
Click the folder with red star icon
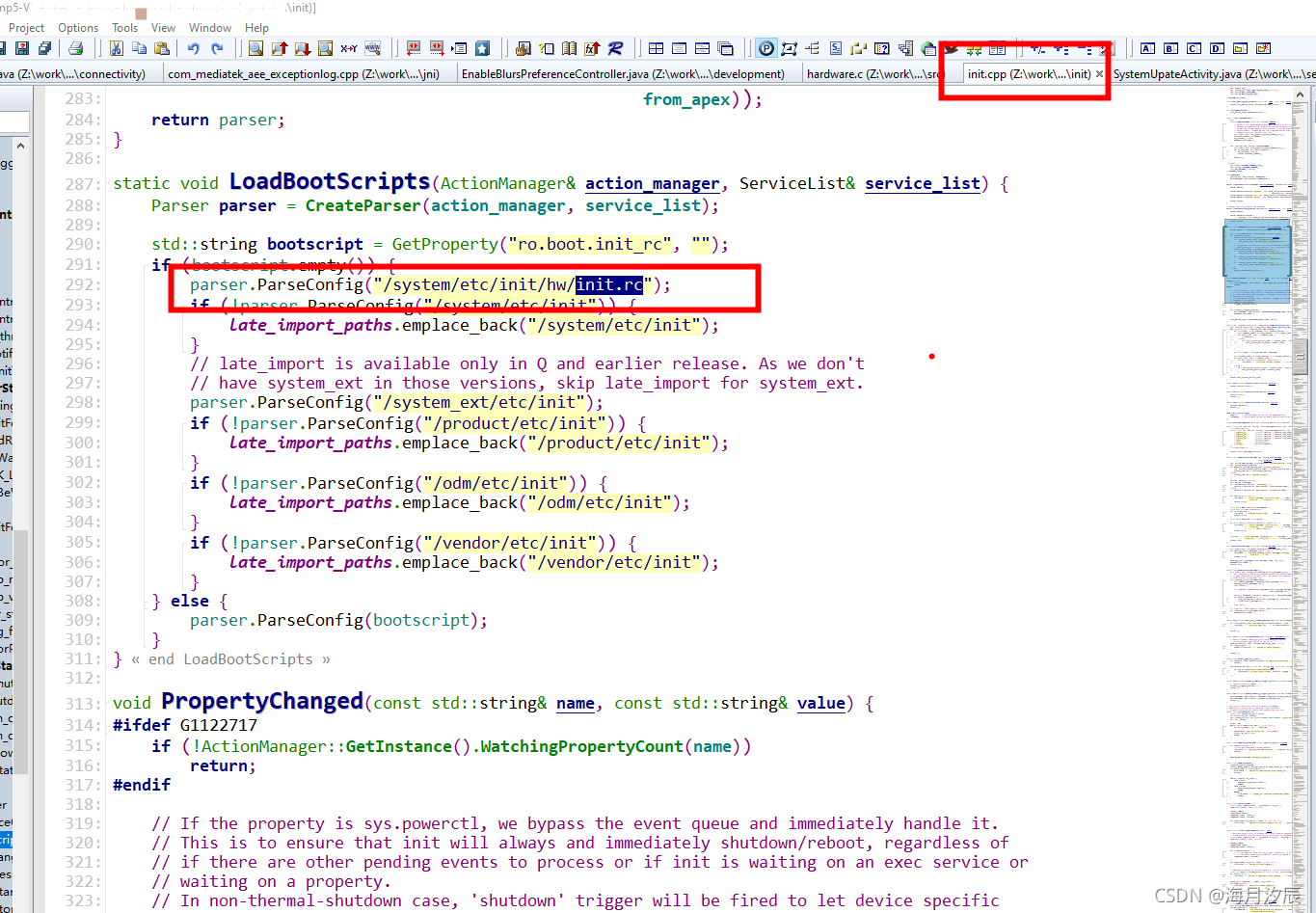tap(1264, 48)
